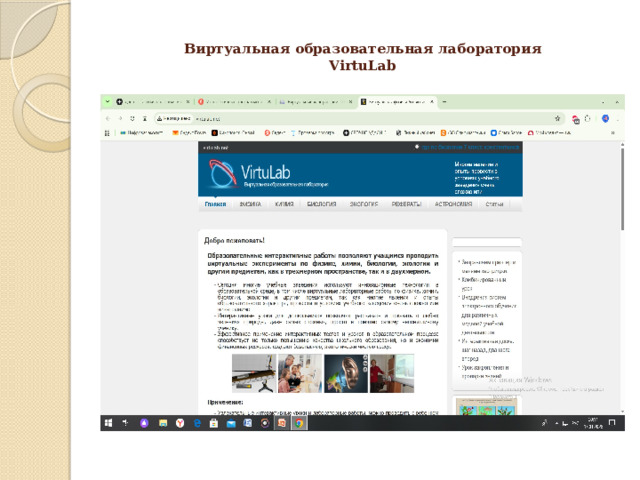
Task: Click the teacher at whiteboard thumbnail
Action: (392, 373)
